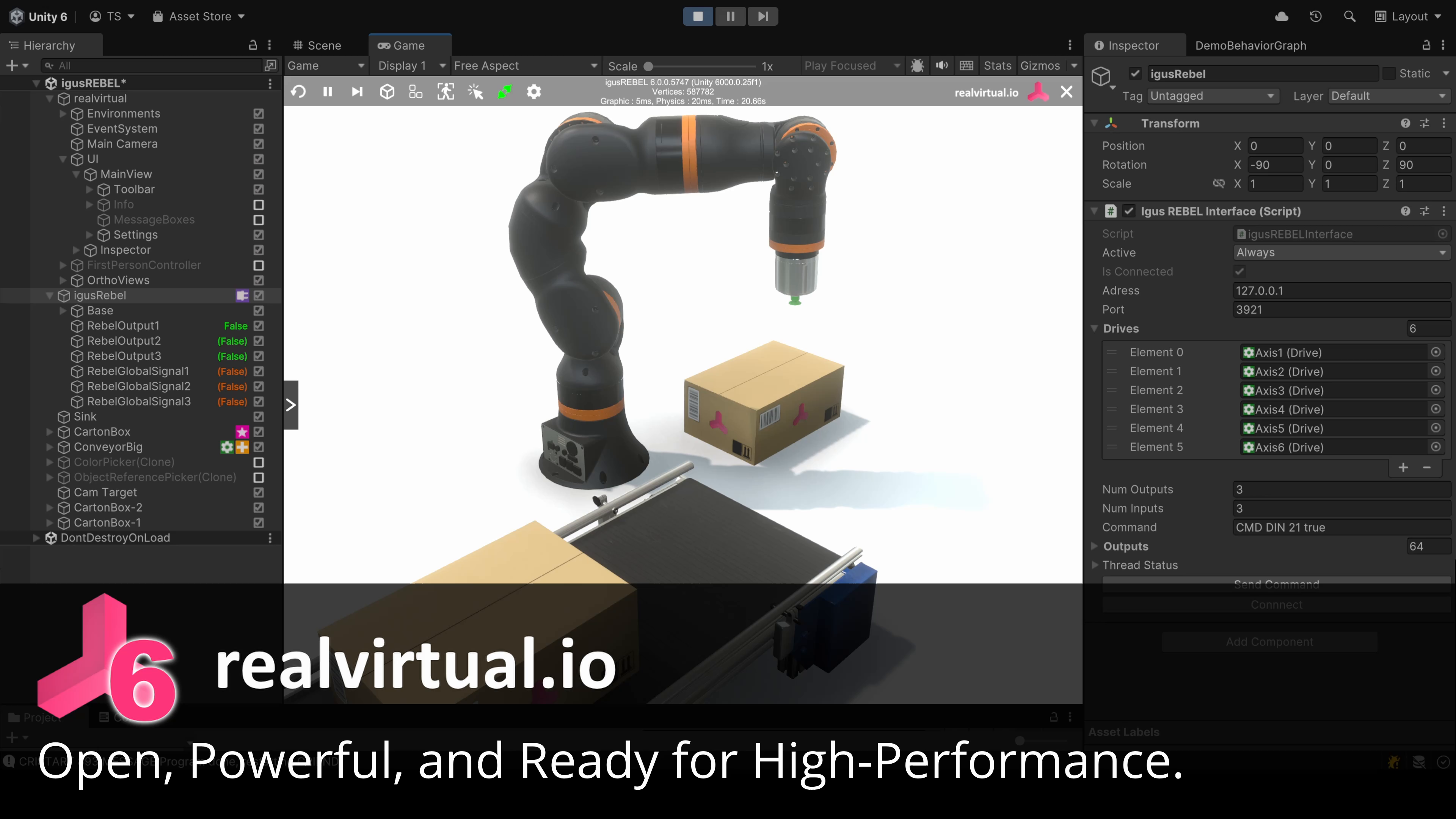Click the green connection status icon
This screenshot has width=1456, height=819.
point(504,91)
